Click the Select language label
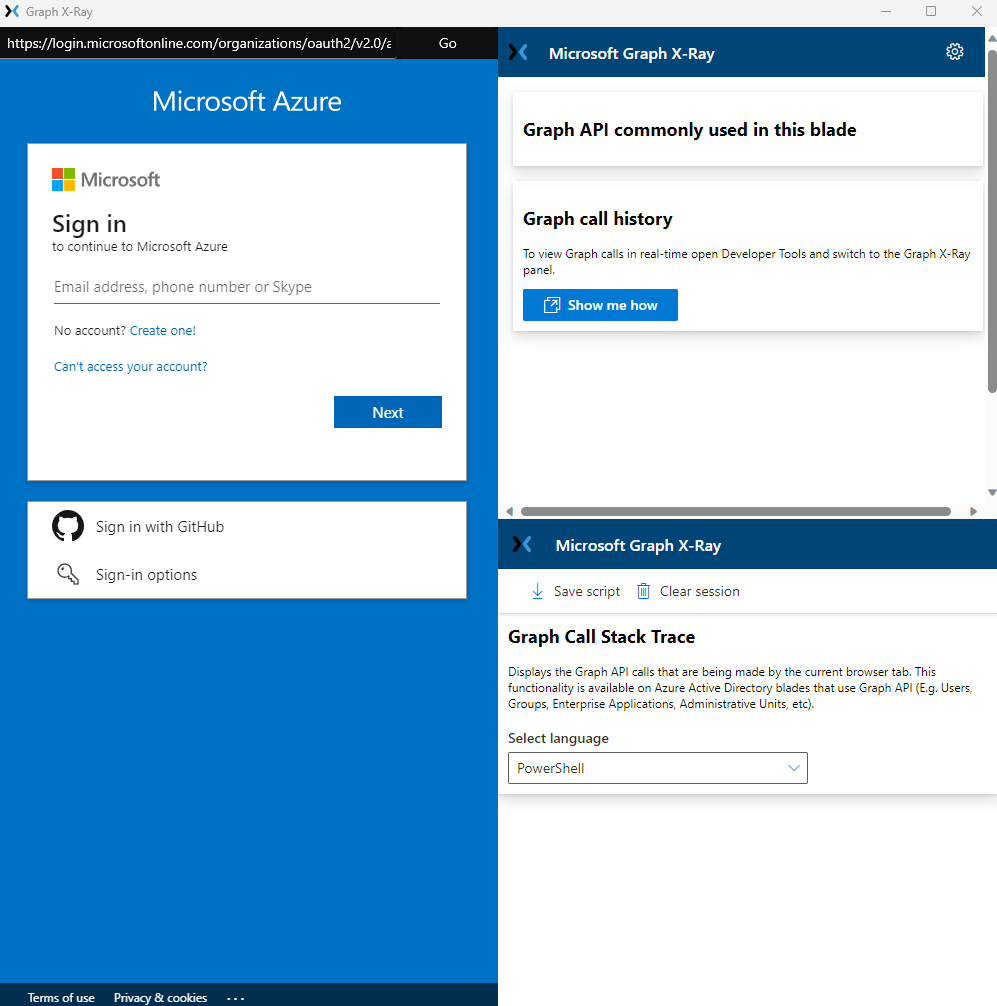Viewport: 997px width, 1006px height. pos(558,738)
